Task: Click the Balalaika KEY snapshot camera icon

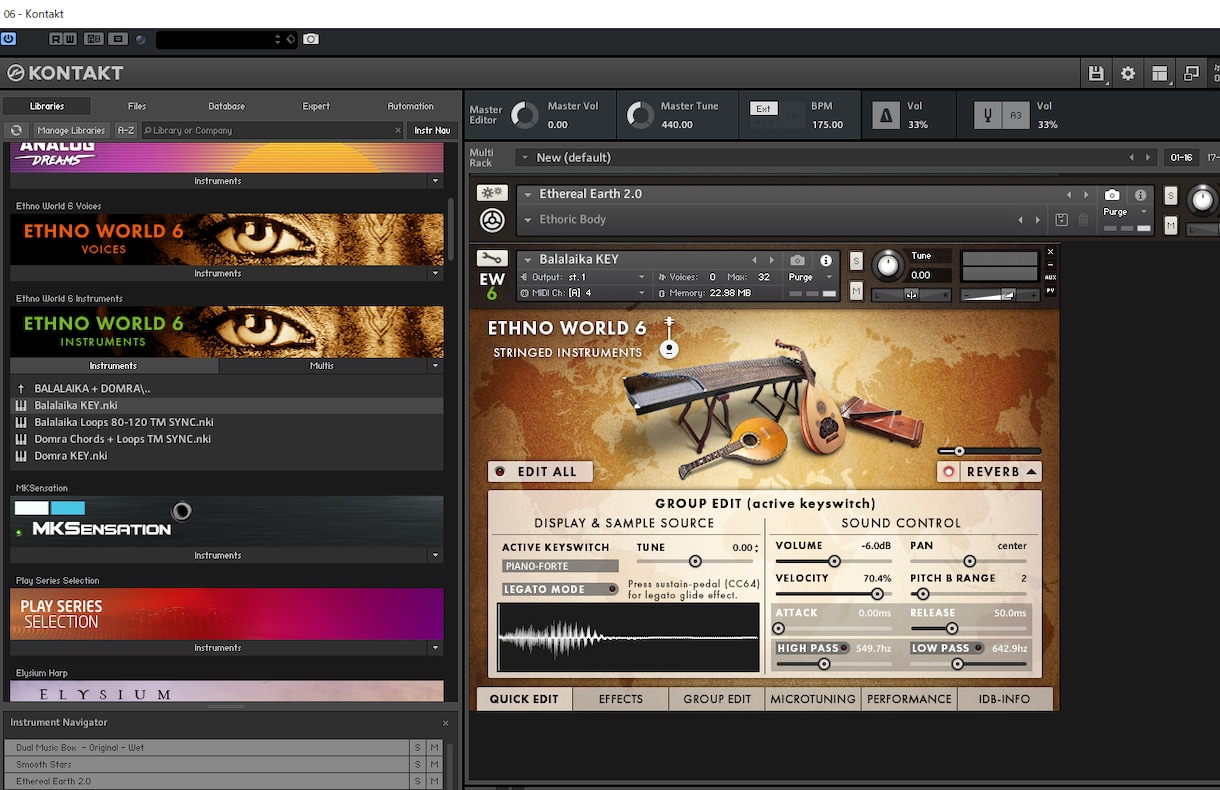Action: coord(797,260)
